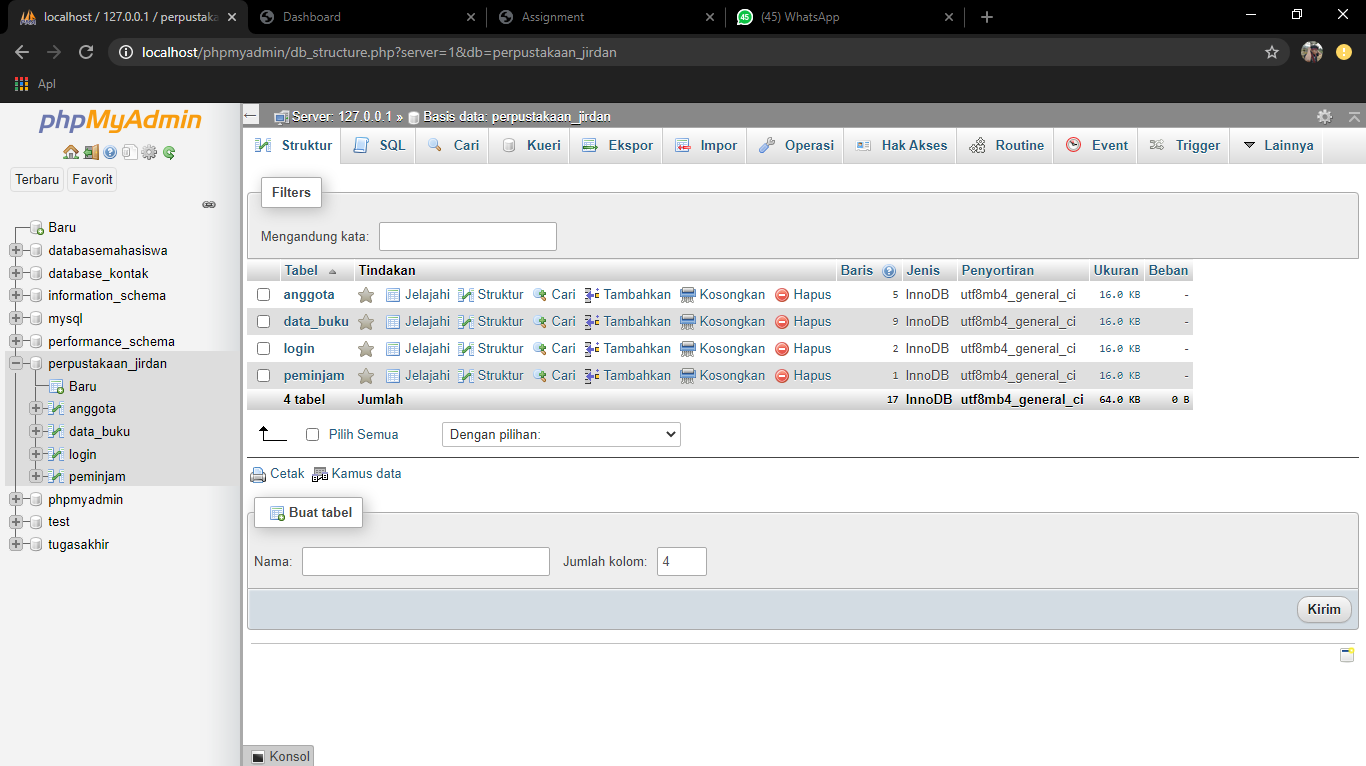Open the Konsol panel at the bottom
This screenshot has width=1366, height=766.
click(x=278, y=756)
